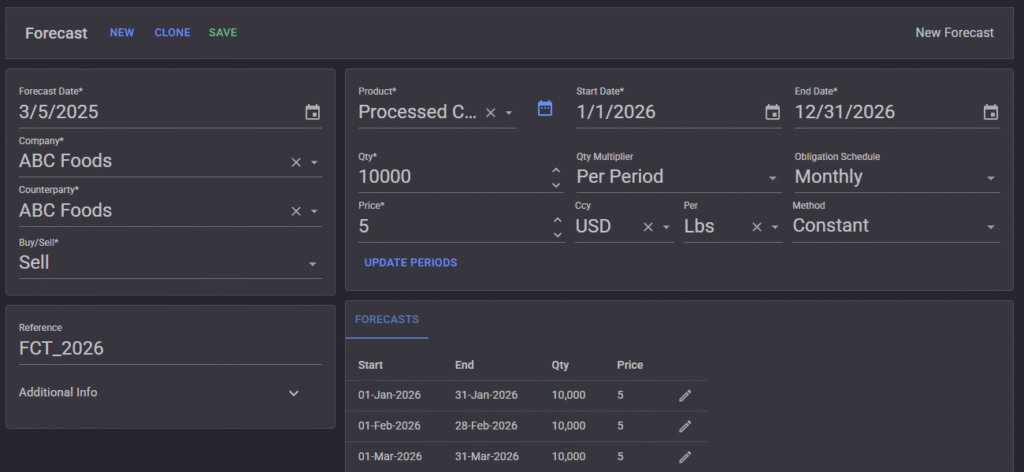Viewport: 1024px width, 472px height.
Task: Increase the Price value with up arrow
Action: 557,220
